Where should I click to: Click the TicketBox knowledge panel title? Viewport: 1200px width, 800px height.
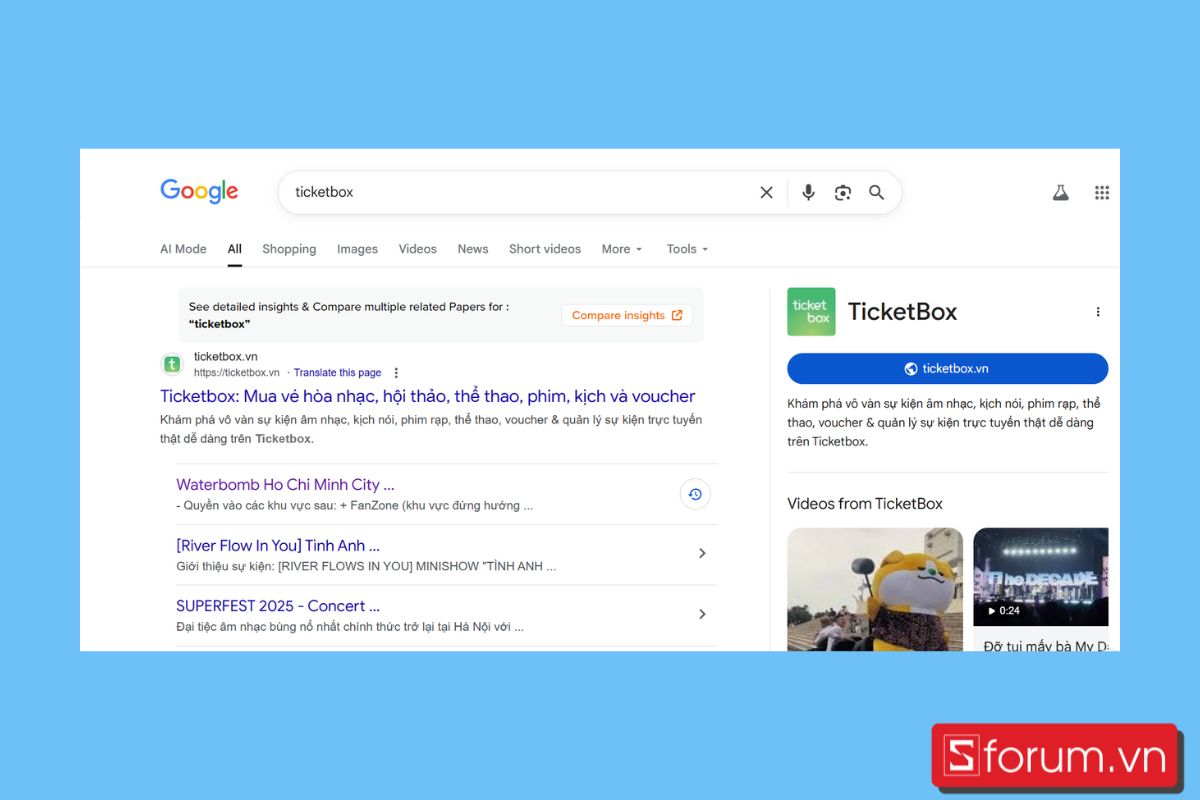pyautogui.click(x=902, y=311)
